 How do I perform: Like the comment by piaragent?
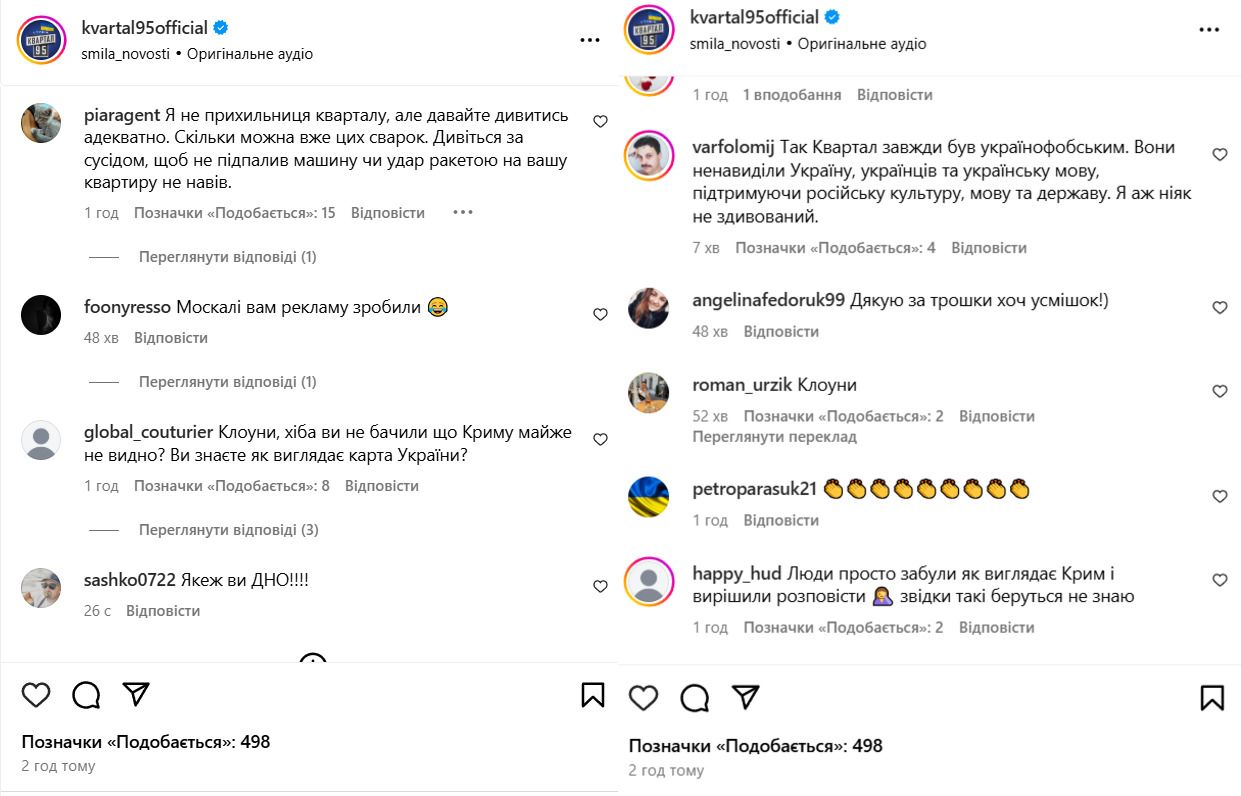[x=600, y=120]
